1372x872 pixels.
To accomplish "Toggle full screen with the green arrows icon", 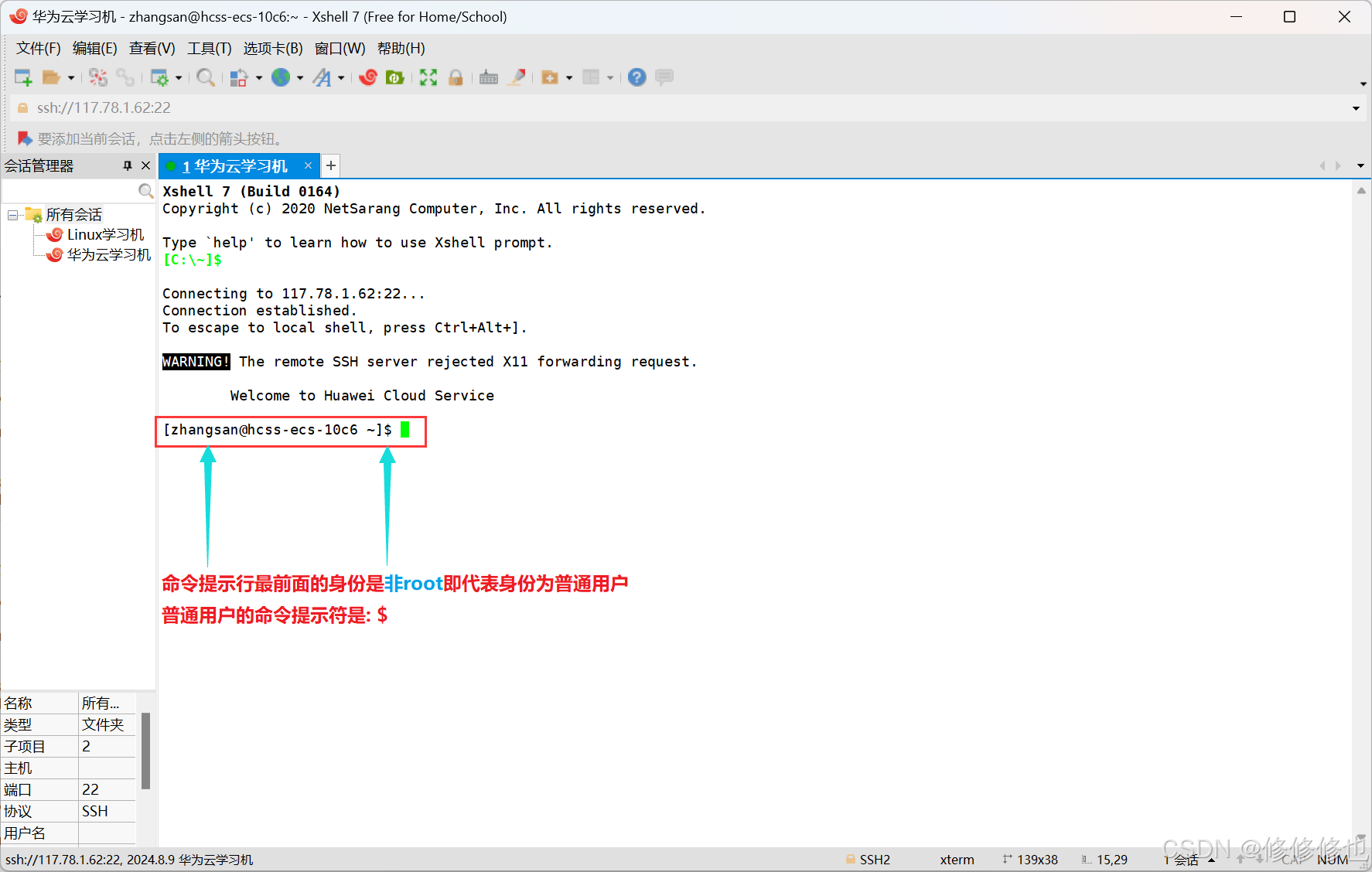I will point(428,77).
